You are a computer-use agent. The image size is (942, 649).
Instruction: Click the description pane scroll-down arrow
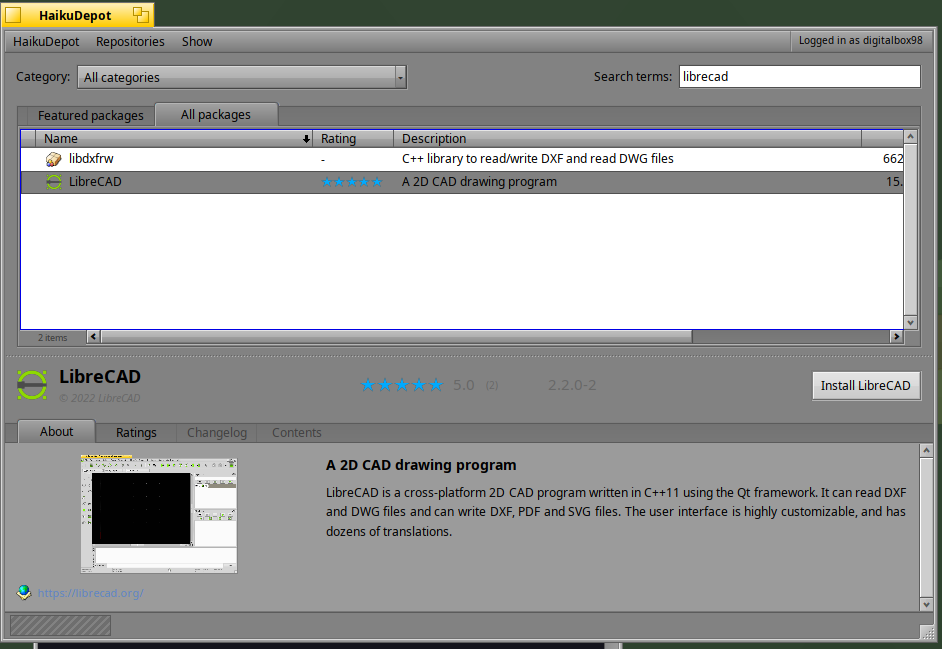(x=926, y=604)
